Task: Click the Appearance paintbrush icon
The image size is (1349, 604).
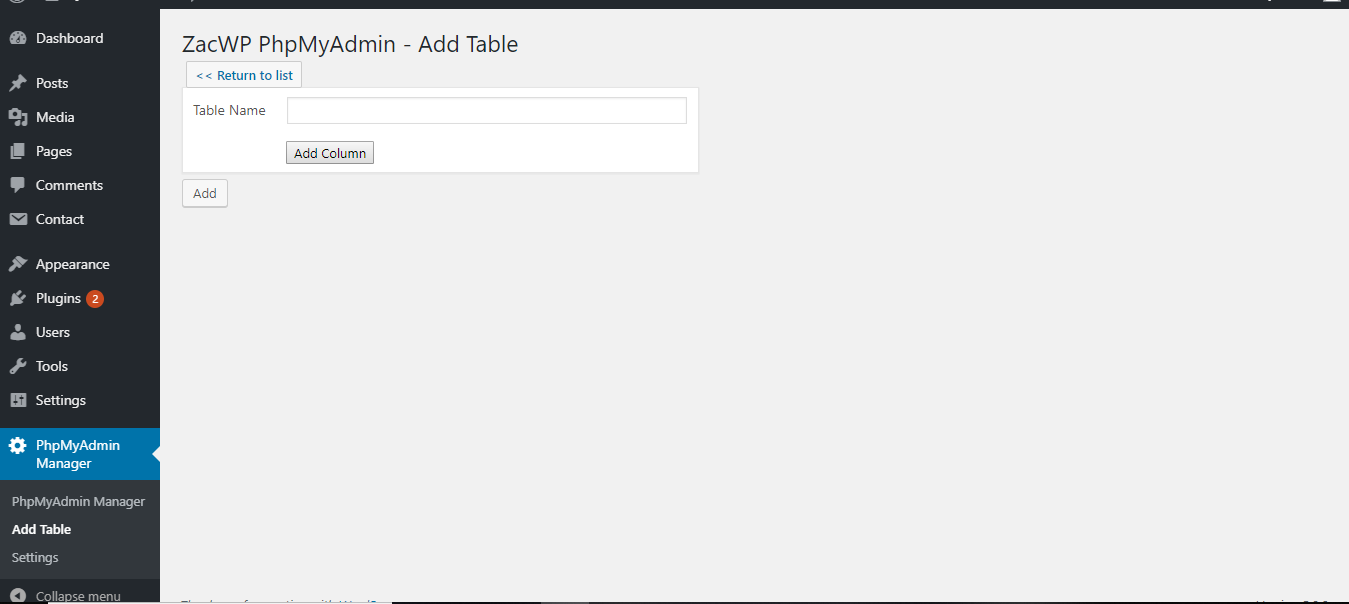Action: [17, 264]
